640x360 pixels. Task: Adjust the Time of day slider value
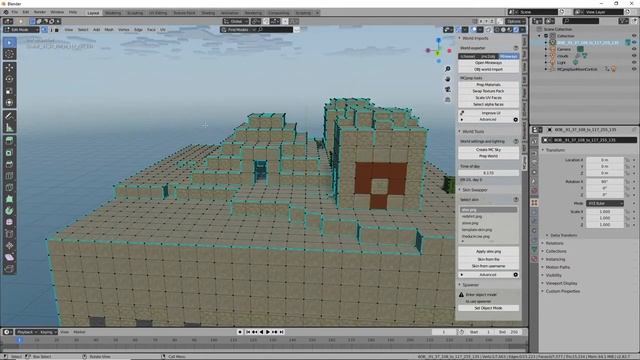point(489,173)
